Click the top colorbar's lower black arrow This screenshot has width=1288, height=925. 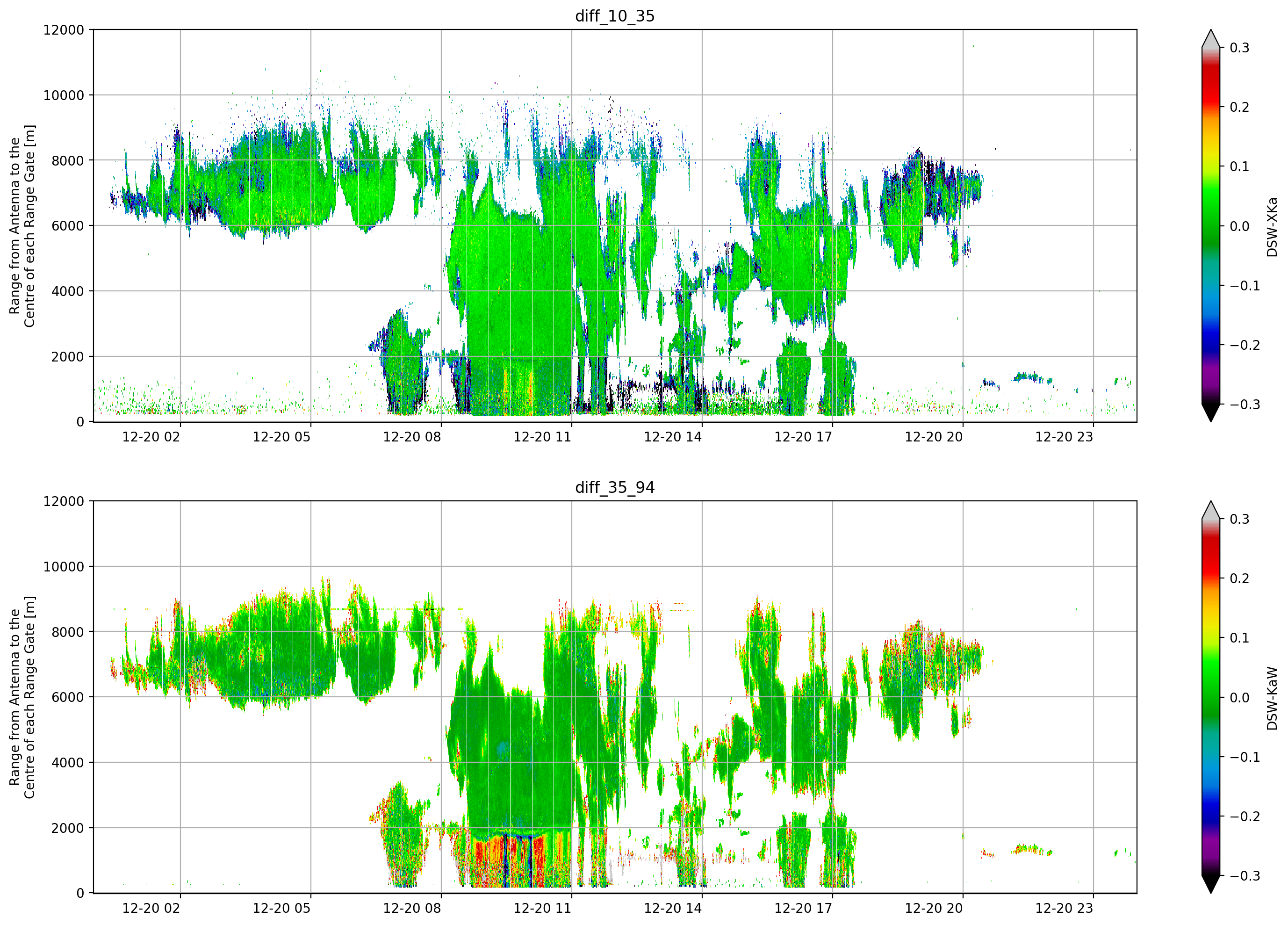coord(1211,412)
